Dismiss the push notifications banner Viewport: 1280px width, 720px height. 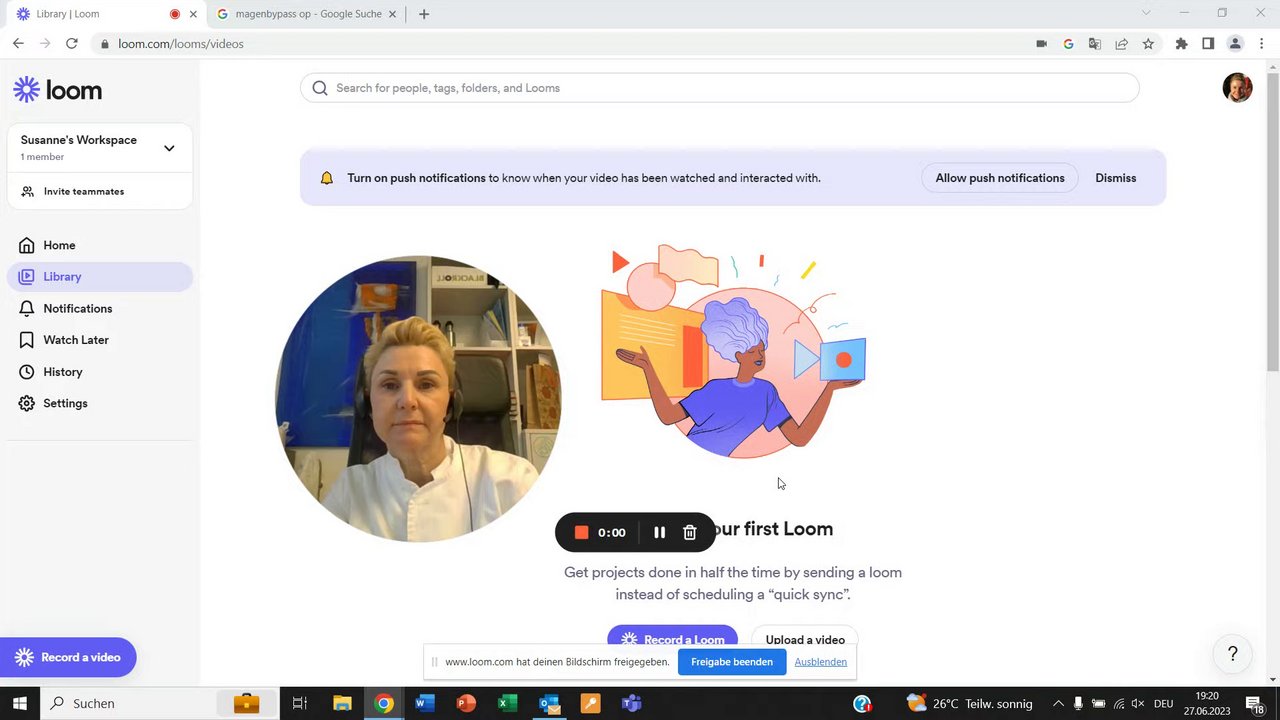point(1116,178)
